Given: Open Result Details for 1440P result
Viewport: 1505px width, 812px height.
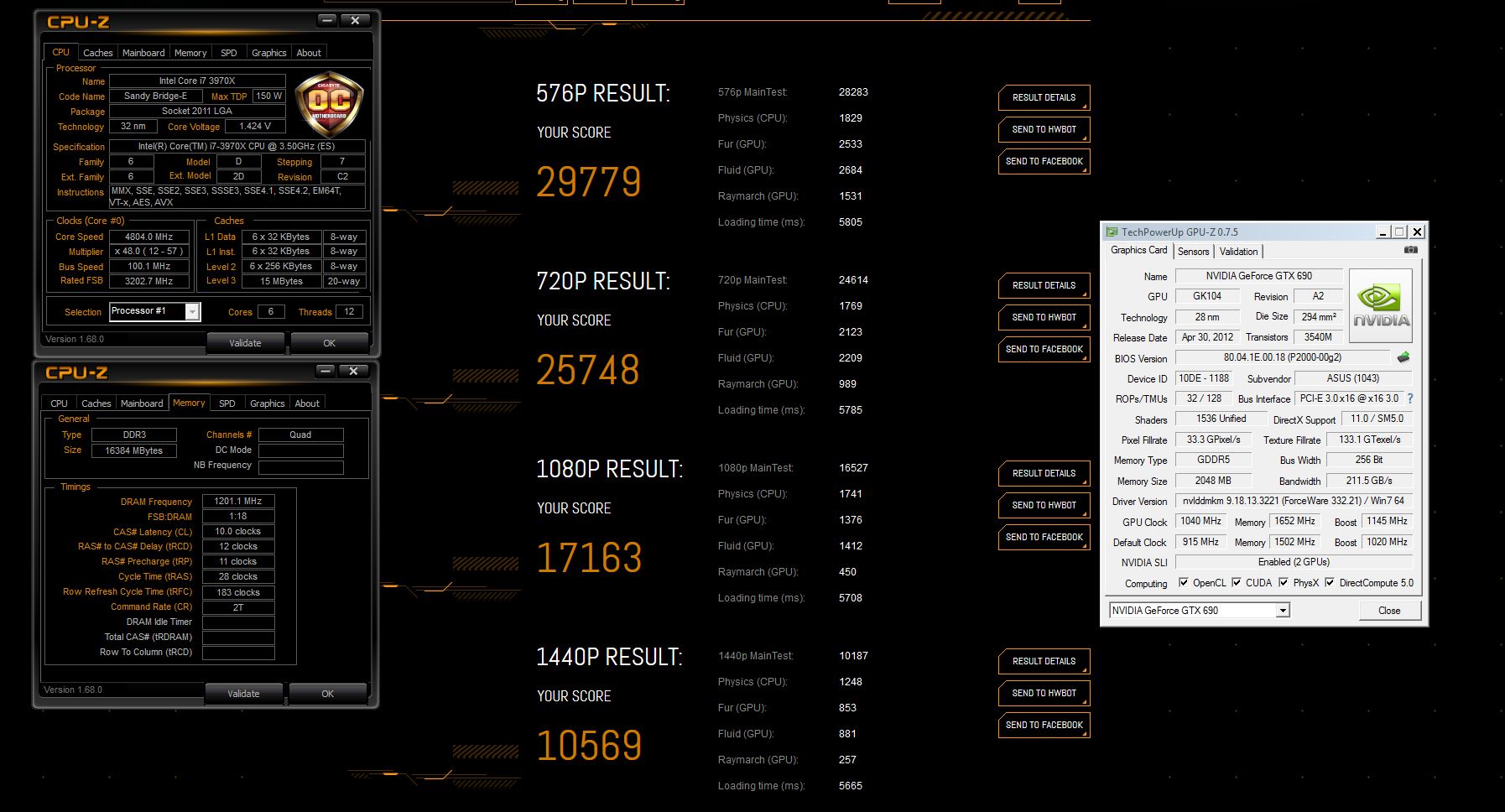Looking at the screenshot, I should click(1044, 661).
